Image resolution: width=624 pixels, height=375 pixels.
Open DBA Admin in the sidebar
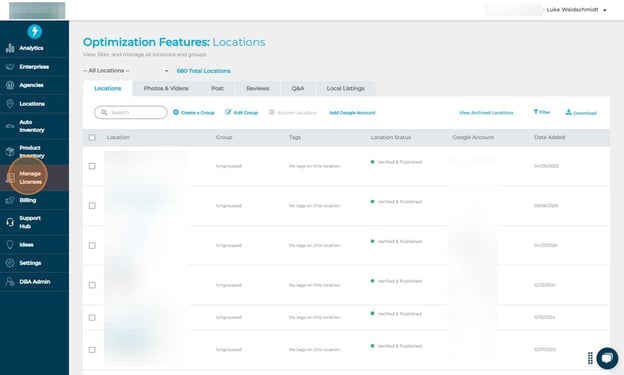[x=34, y=281]
